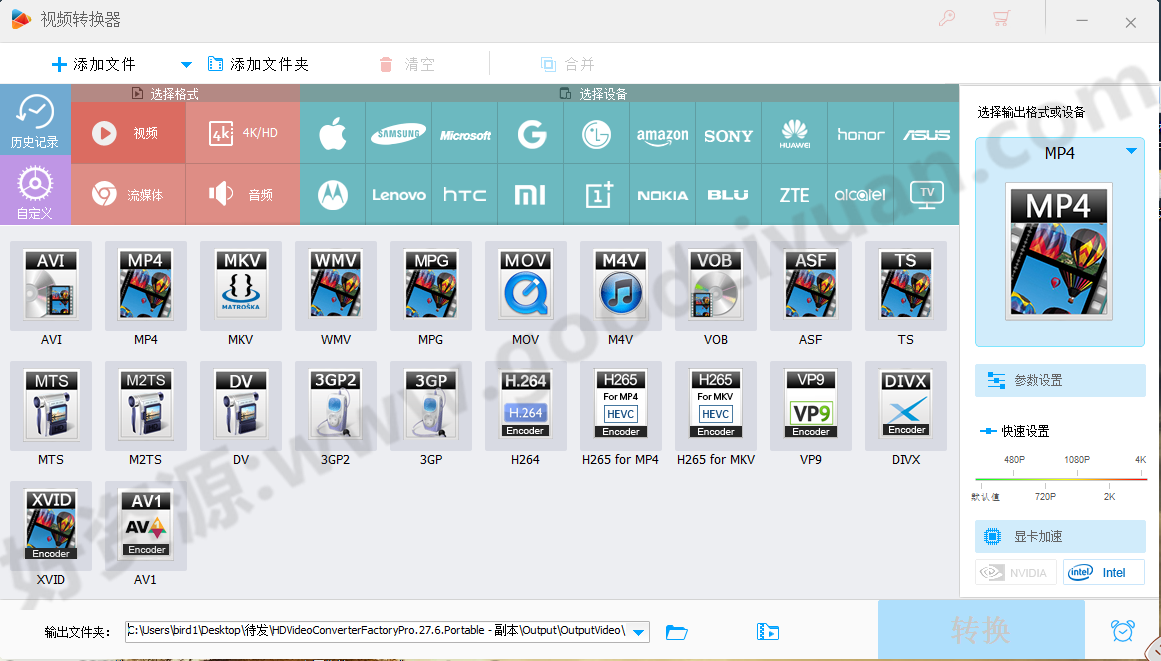Click the 转换 convert button
Image resolution: width=1161 pixels, height=661 pixels.
click(x=980, y=629)
